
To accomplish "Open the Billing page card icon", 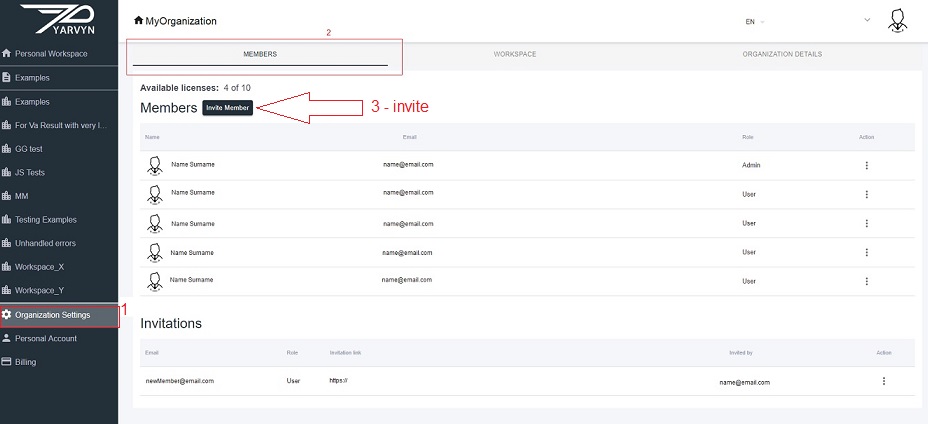I will coord(7,362).
